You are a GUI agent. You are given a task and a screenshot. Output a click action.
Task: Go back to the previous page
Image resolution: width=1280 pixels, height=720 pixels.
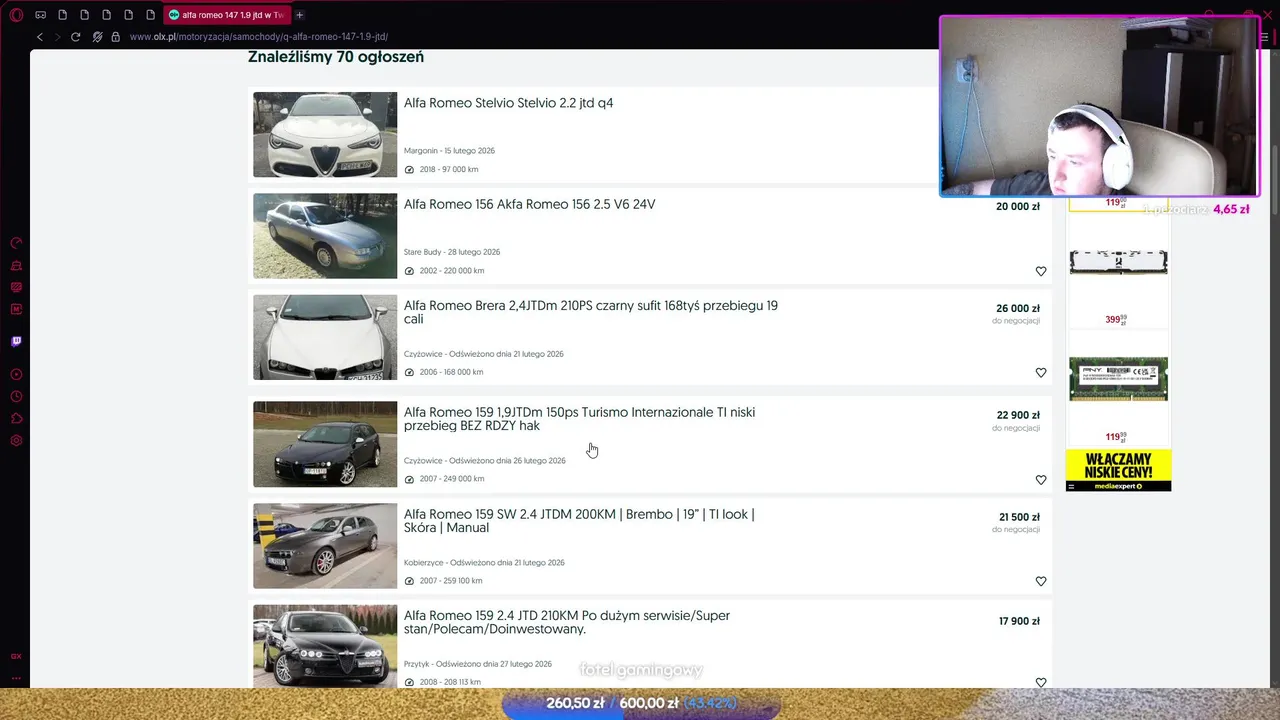pos(40,37)
